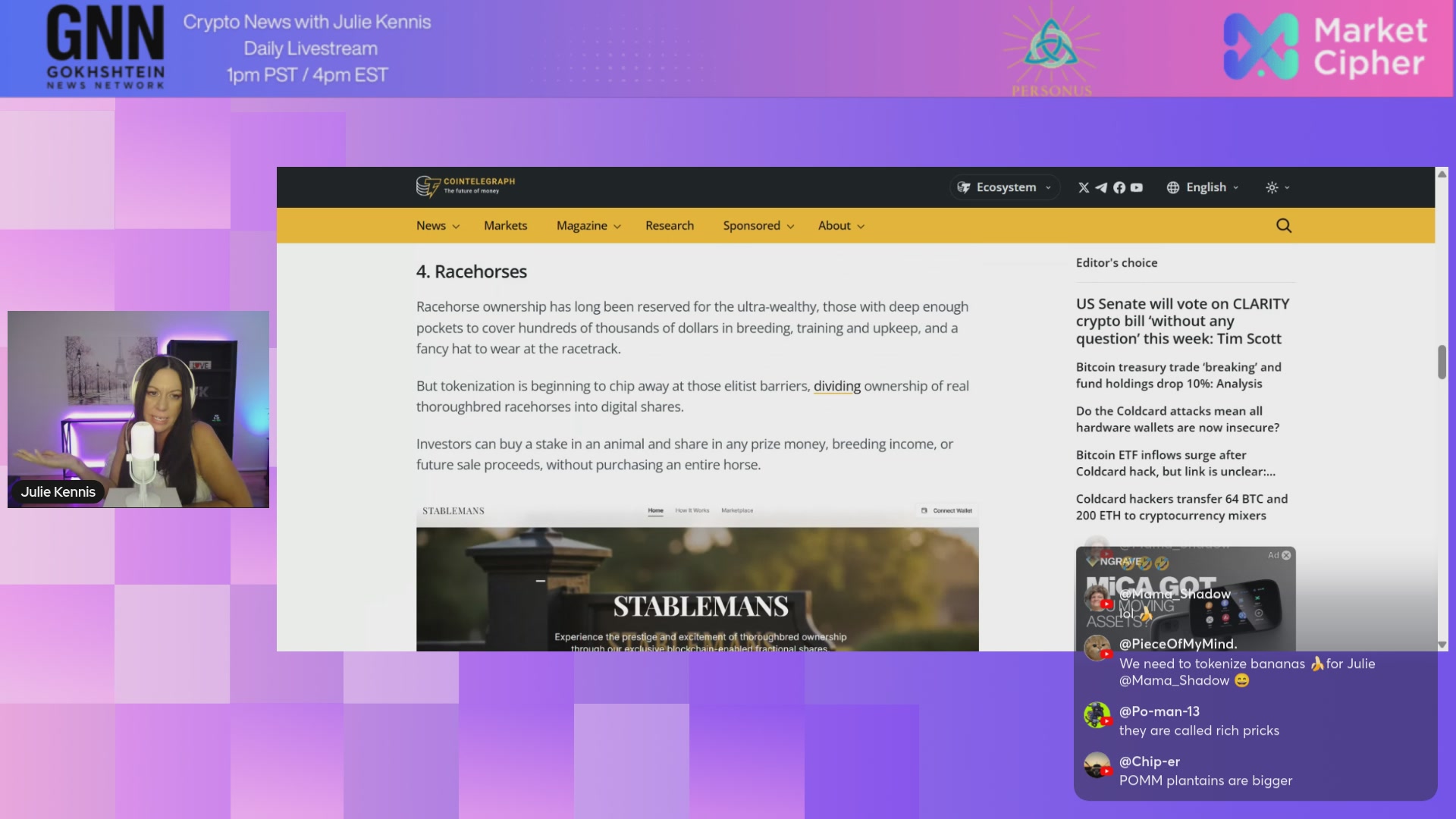Expand the News menu dropdown
The image size is (1456, 819).
438,226
